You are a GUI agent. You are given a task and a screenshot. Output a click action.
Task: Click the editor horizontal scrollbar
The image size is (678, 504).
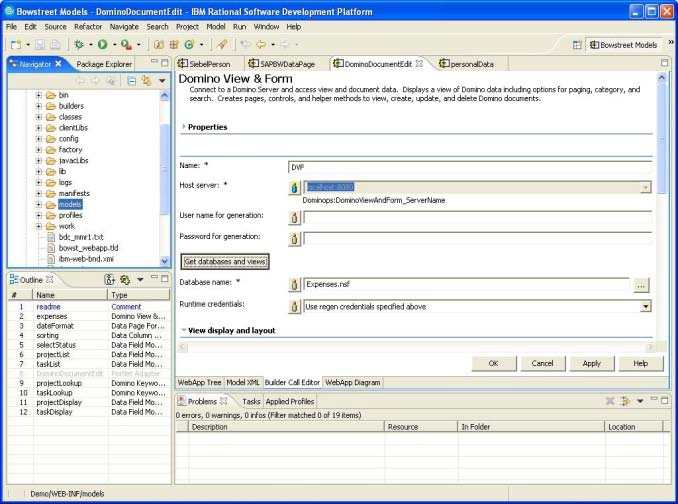point(416,347)
